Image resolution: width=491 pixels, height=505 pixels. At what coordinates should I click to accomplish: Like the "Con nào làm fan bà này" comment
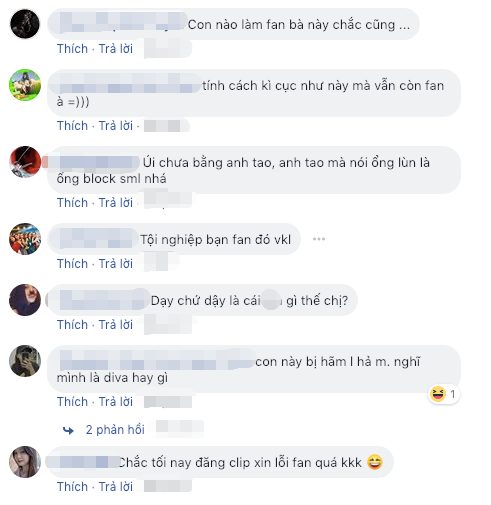(72, 49)
